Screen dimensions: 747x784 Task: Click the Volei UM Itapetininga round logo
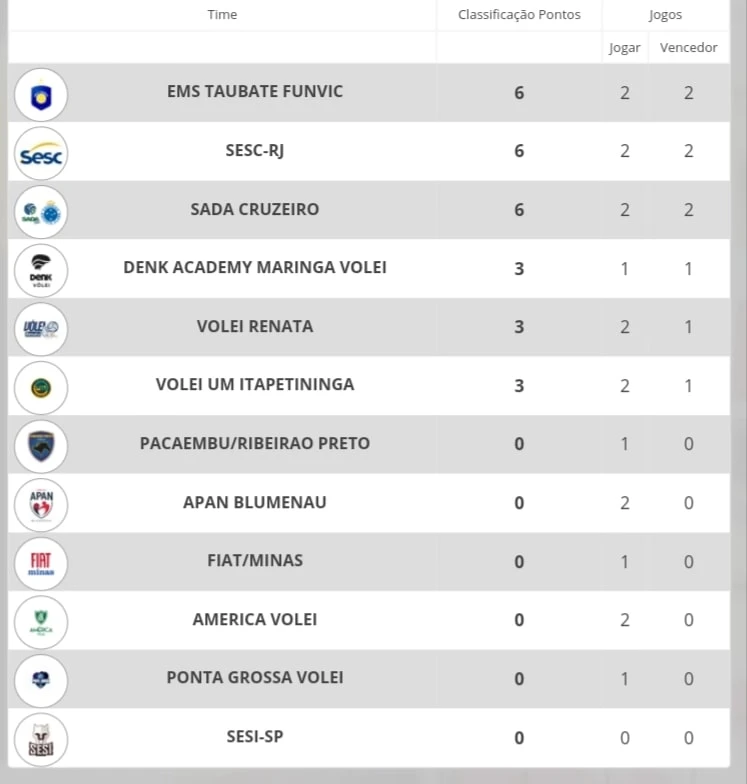41,388
